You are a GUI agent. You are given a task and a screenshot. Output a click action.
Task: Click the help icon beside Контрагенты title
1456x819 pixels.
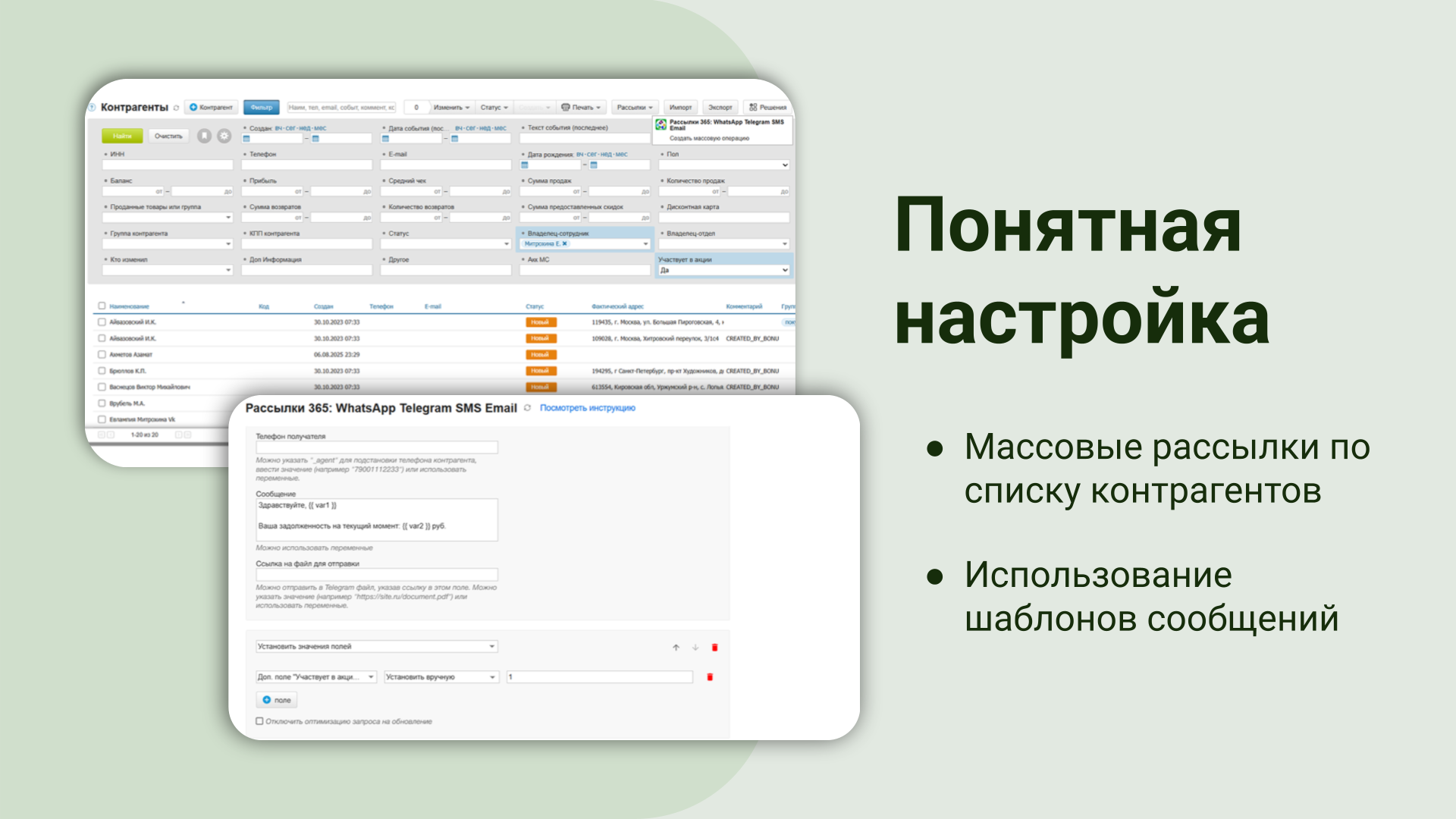pos(92,108)
